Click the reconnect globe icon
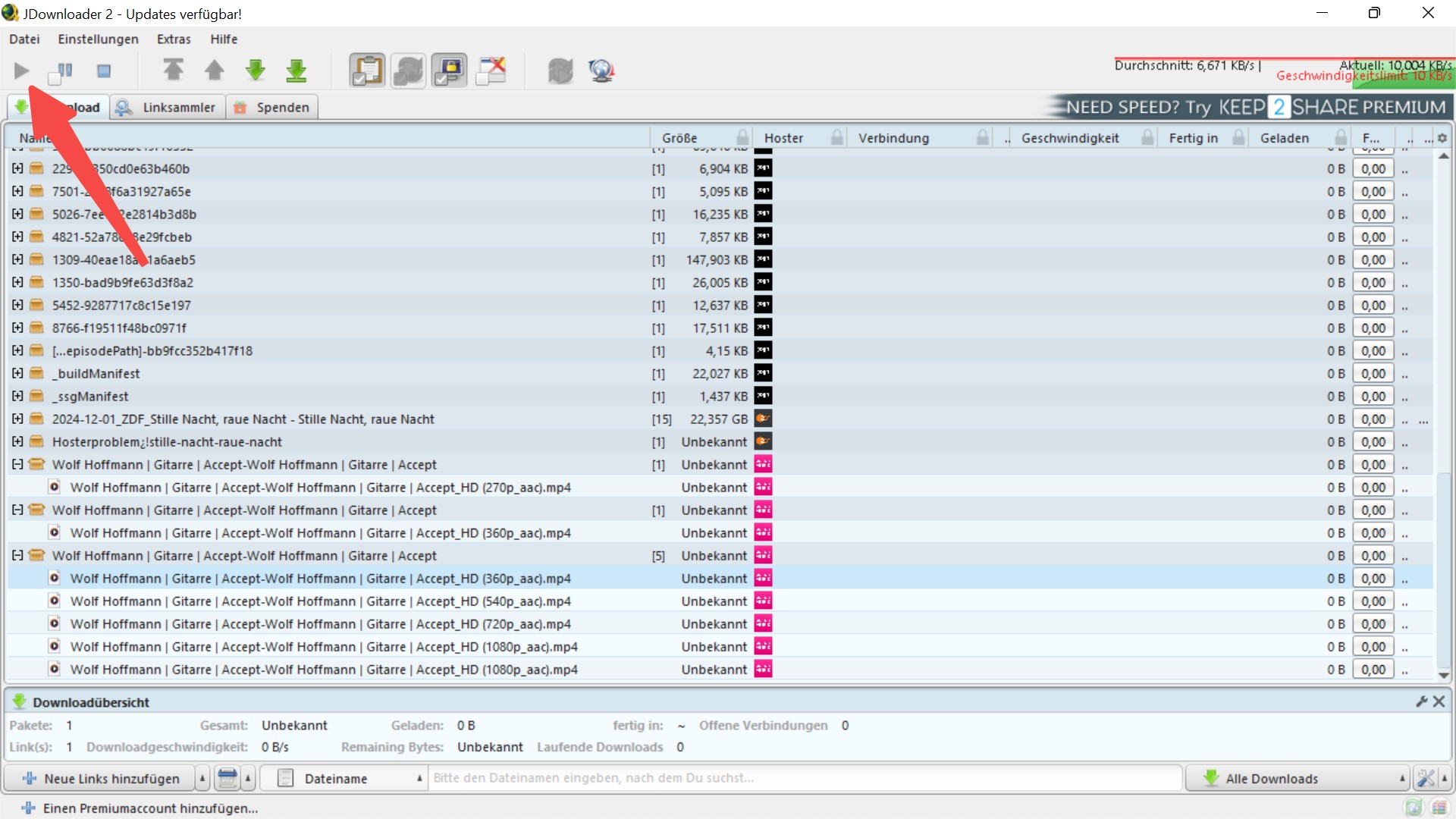This screenshot has height=819, width=1456. 601,71
